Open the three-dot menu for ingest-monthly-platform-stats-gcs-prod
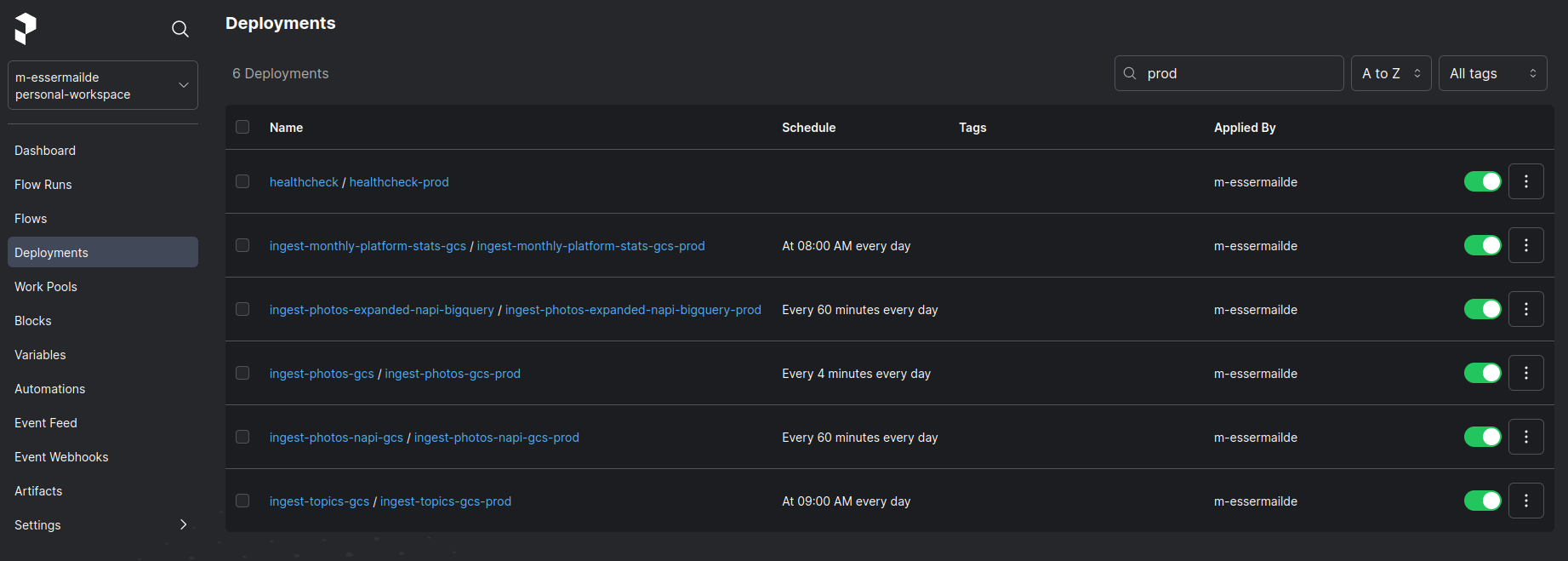The height and width of the screenshot is (561, 1568). coord(1526,245)
